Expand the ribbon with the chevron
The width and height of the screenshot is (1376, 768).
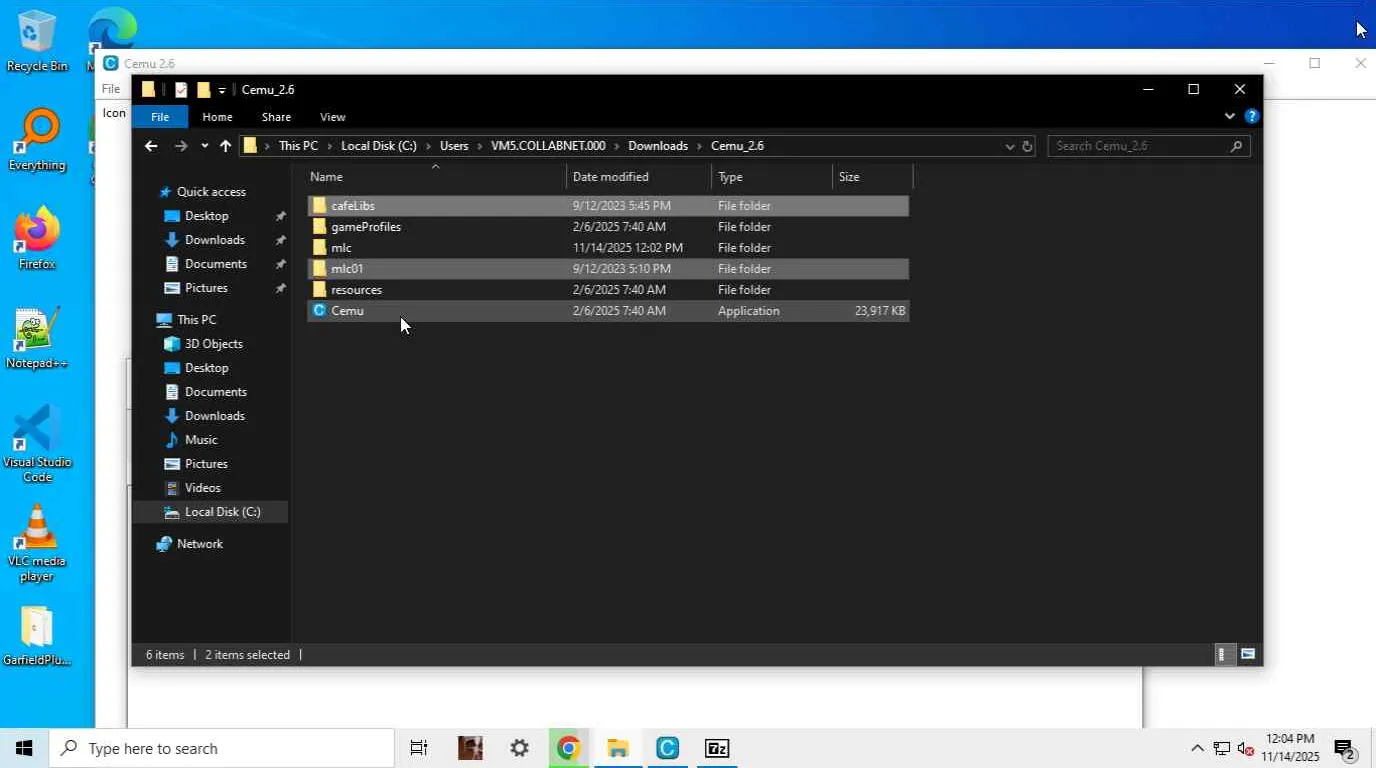coord(1230,116)
